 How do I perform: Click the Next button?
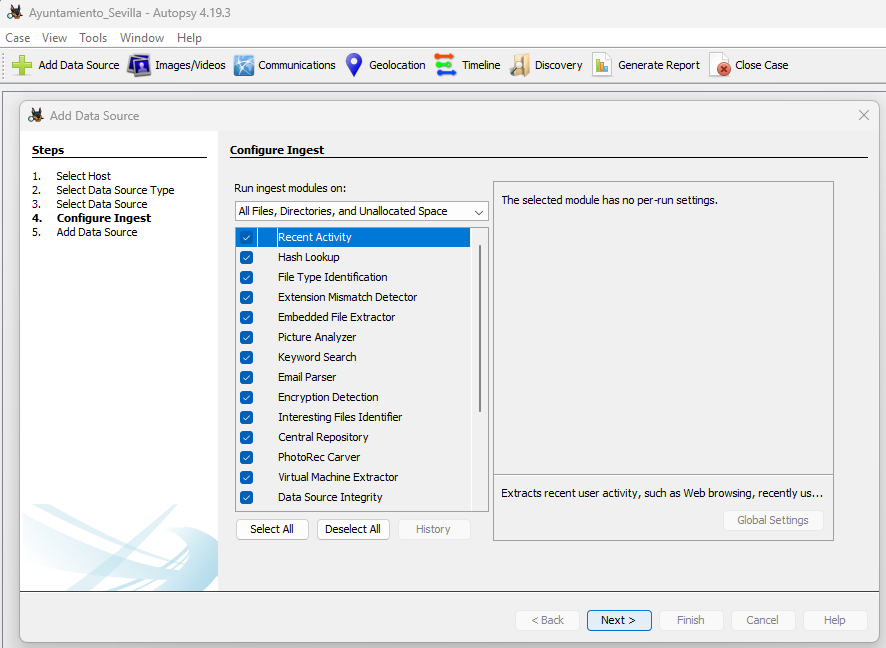619,620
